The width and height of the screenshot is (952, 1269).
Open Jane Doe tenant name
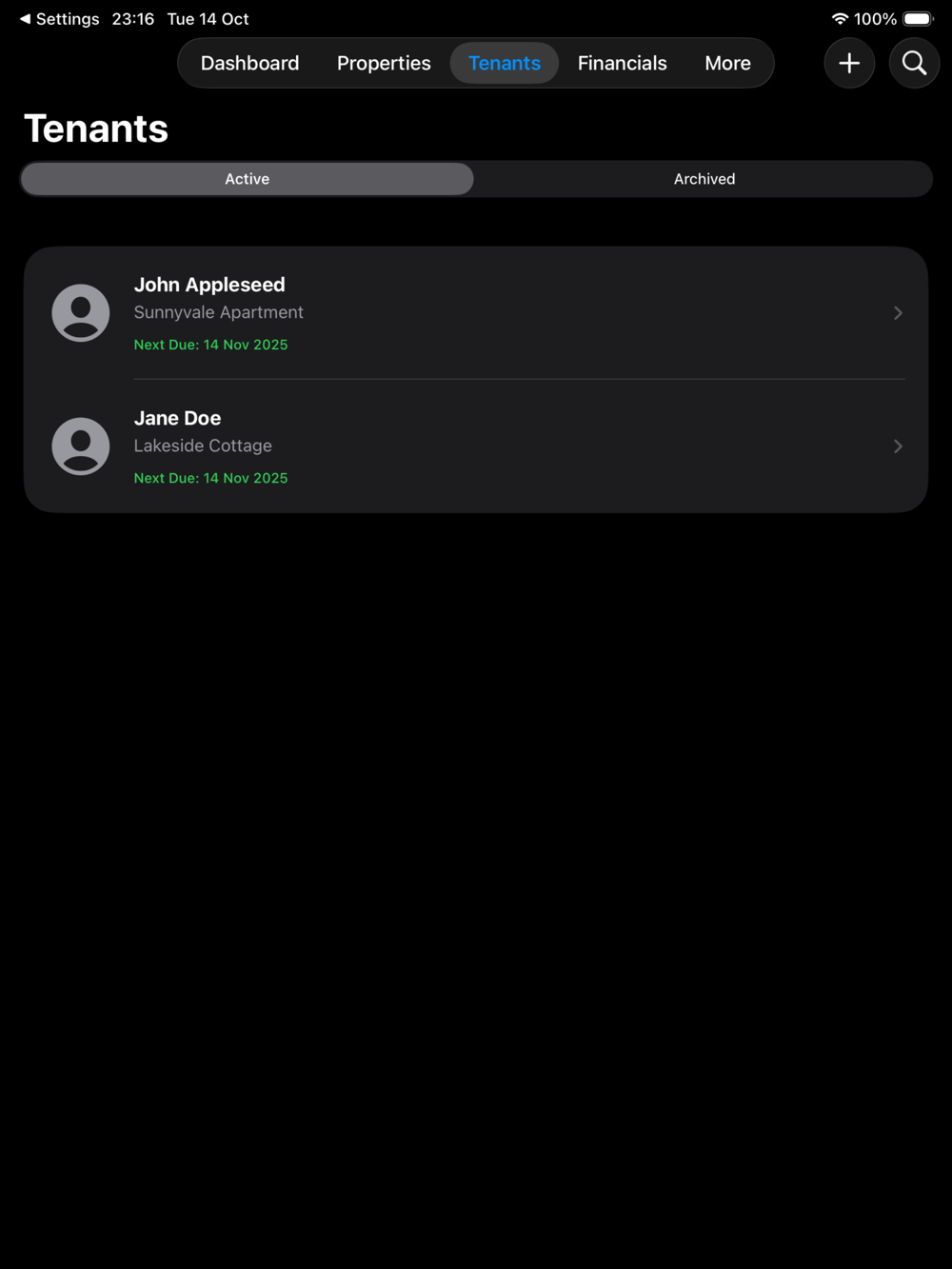point(177,418)
